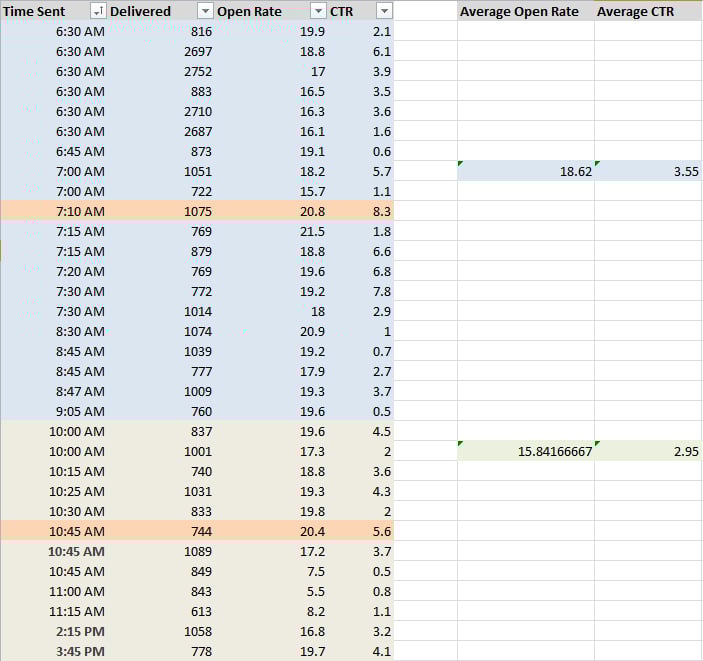Open the Time Sent sort filter button
This screenshot has height=661, width=703.
pos(97,11)
